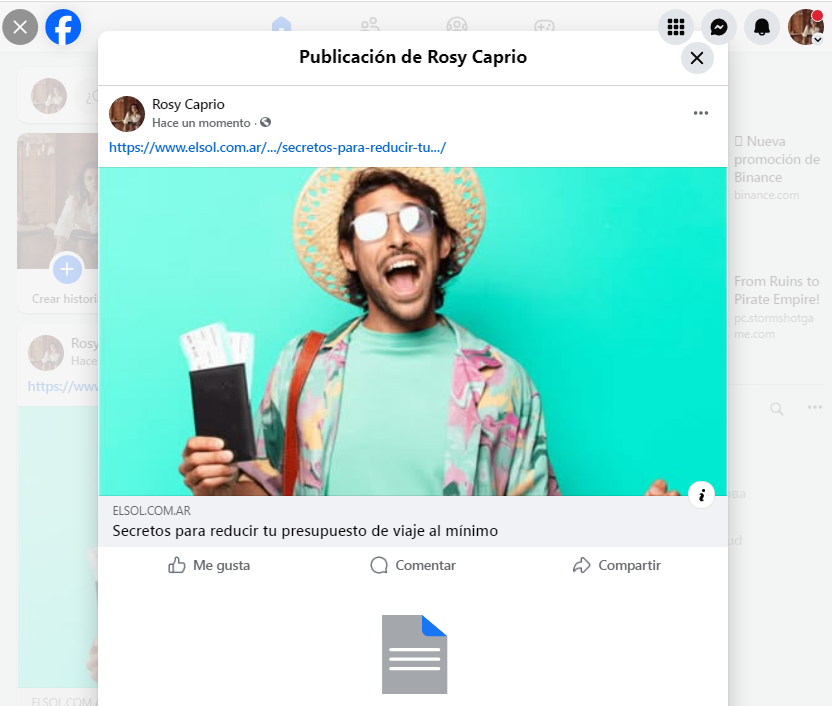Open the elsol.com.ar shared URL link
This screenshot has width=832, height=706.
pyautogui.click(x=277, y=147)
